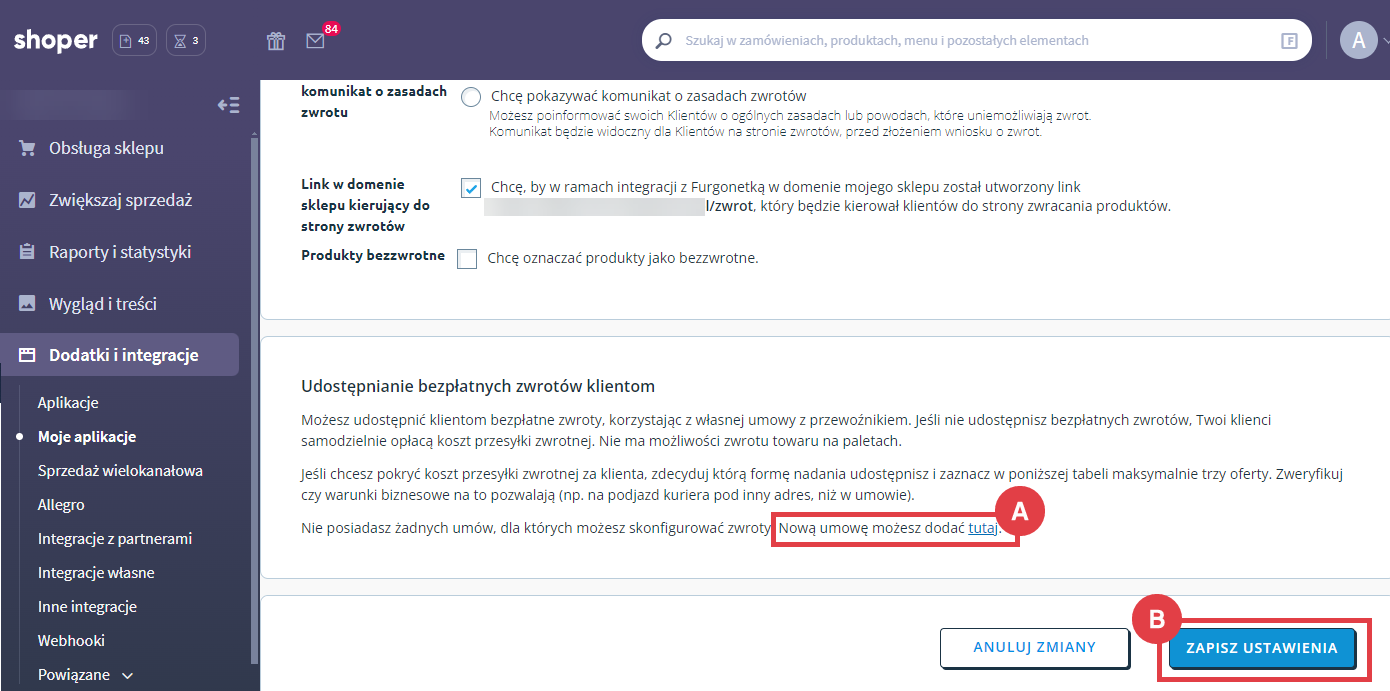Open the gift icon in header

pos(276,41)
